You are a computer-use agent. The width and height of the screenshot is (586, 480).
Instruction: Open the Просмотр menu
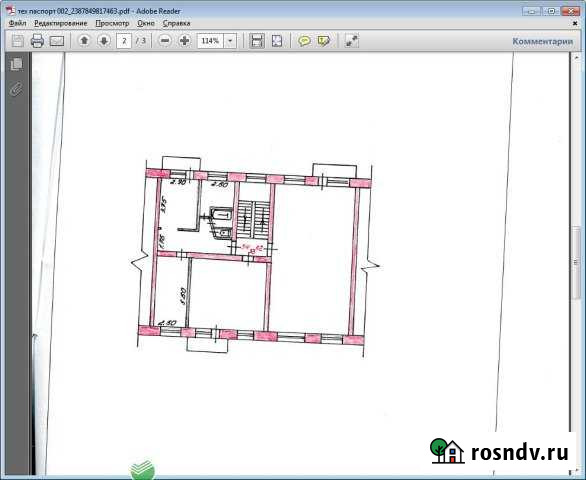point(112,23)
